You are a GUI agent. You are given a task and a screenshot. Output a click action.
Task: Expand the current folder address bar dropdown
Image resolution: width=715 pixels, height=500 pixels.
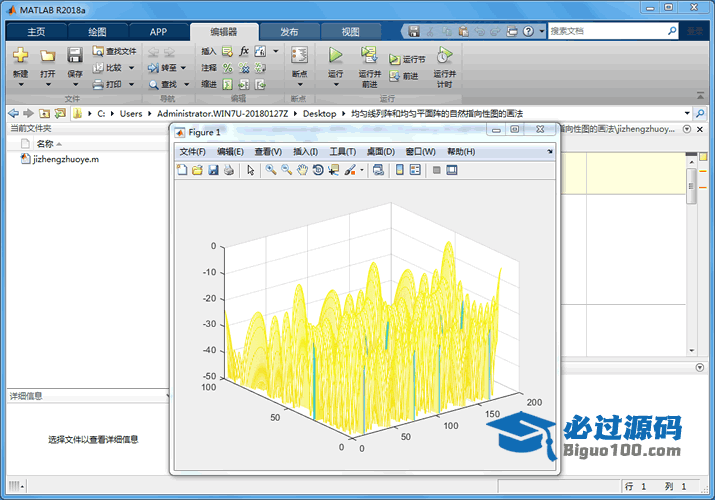(x=686, y=113)
